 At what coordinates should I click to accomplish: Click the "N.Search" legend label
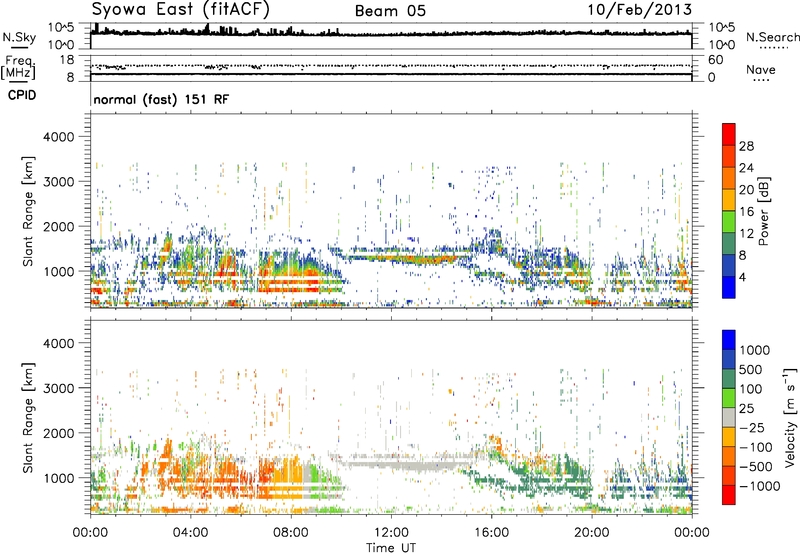(772, 37)
